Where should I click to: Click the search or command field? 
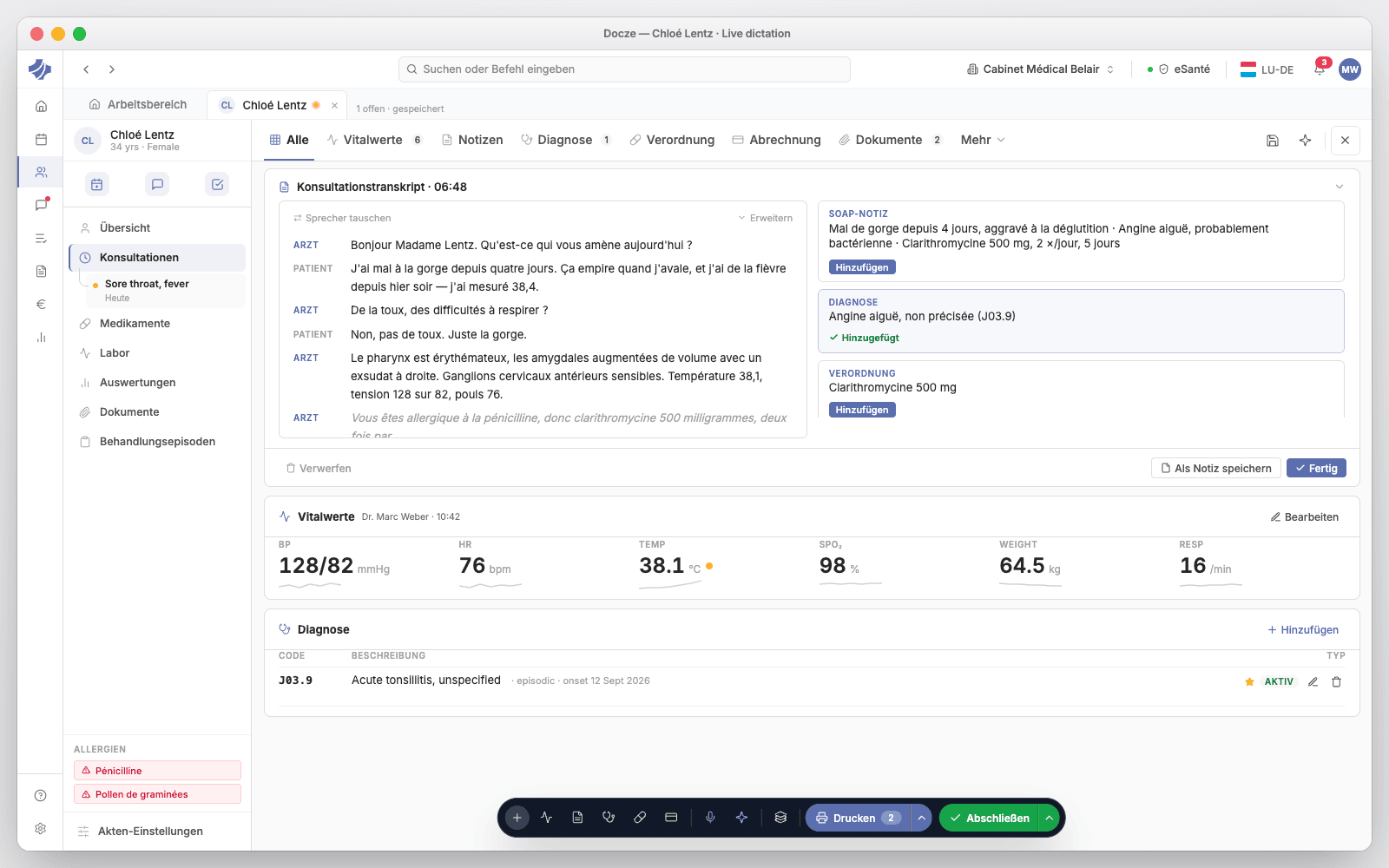[624, 69]
